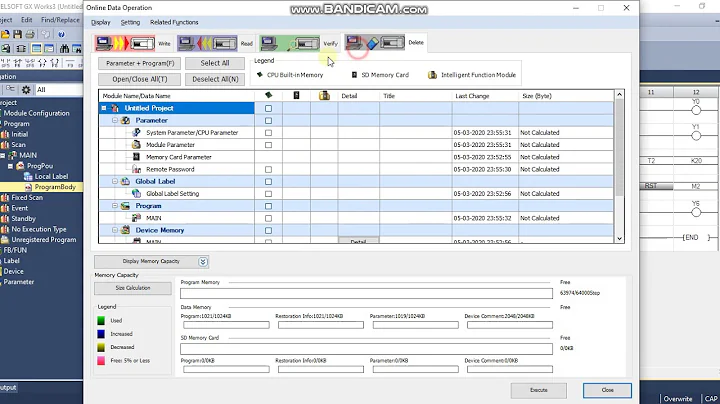Click the Program folder icon

[x=125, y=206]
